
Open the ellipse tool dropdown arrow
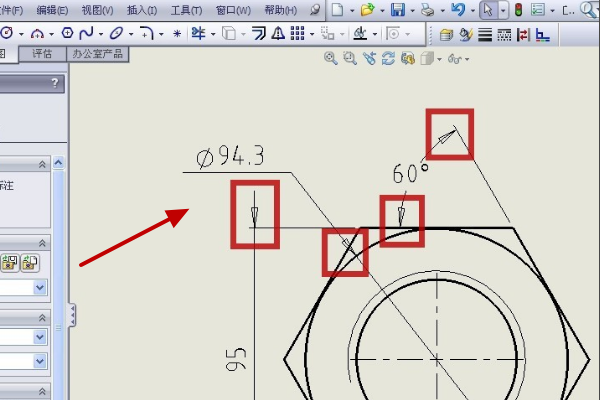coord(131,34)
